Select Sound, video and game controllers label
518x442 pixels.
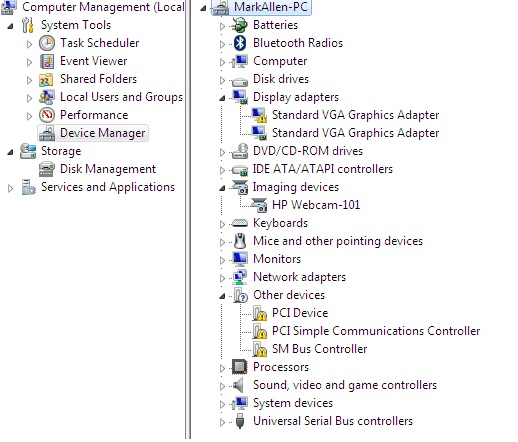(x=345, y=385)
